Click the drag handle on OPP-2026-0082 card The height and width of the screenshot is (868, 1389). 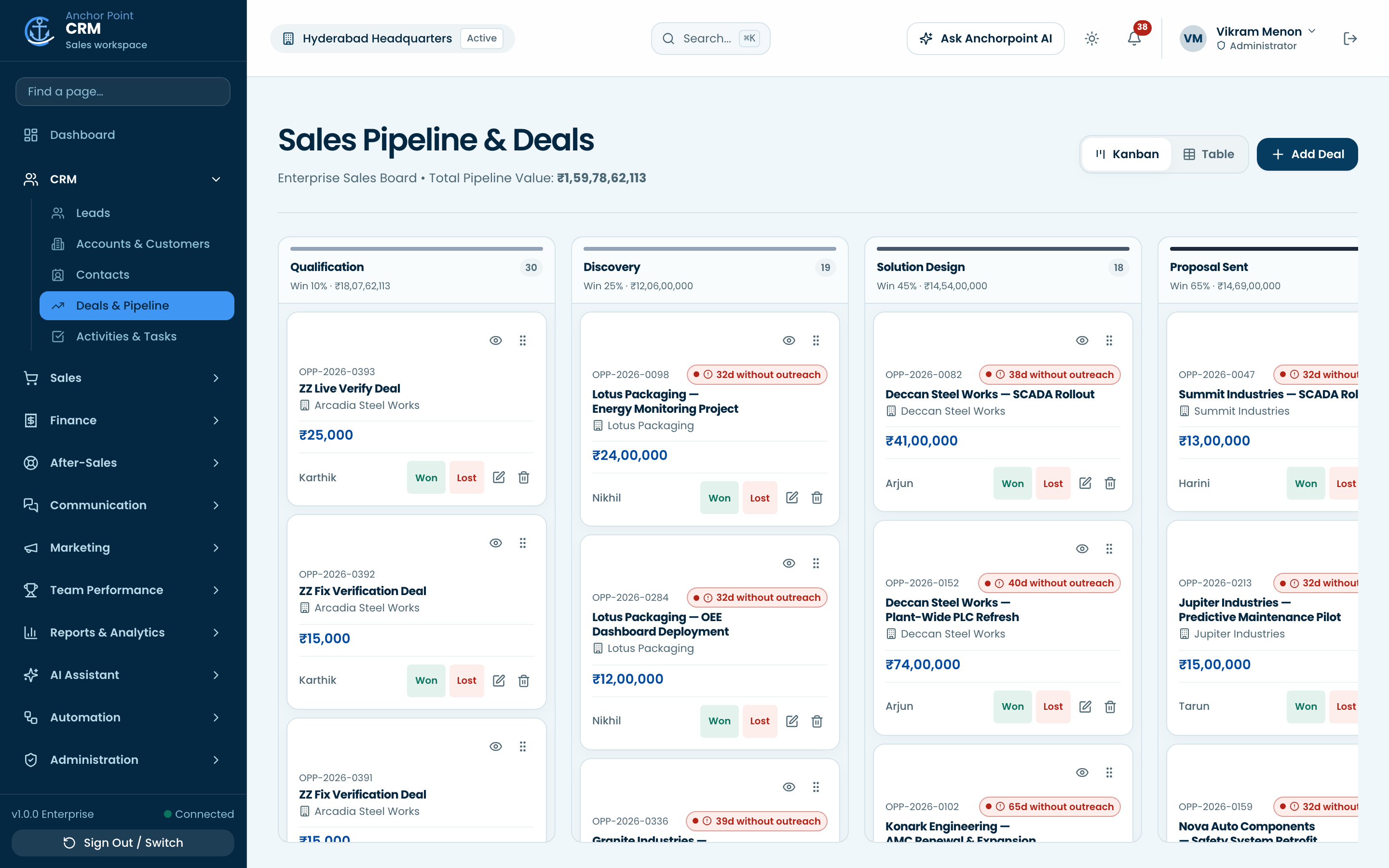pos(1109,340)
